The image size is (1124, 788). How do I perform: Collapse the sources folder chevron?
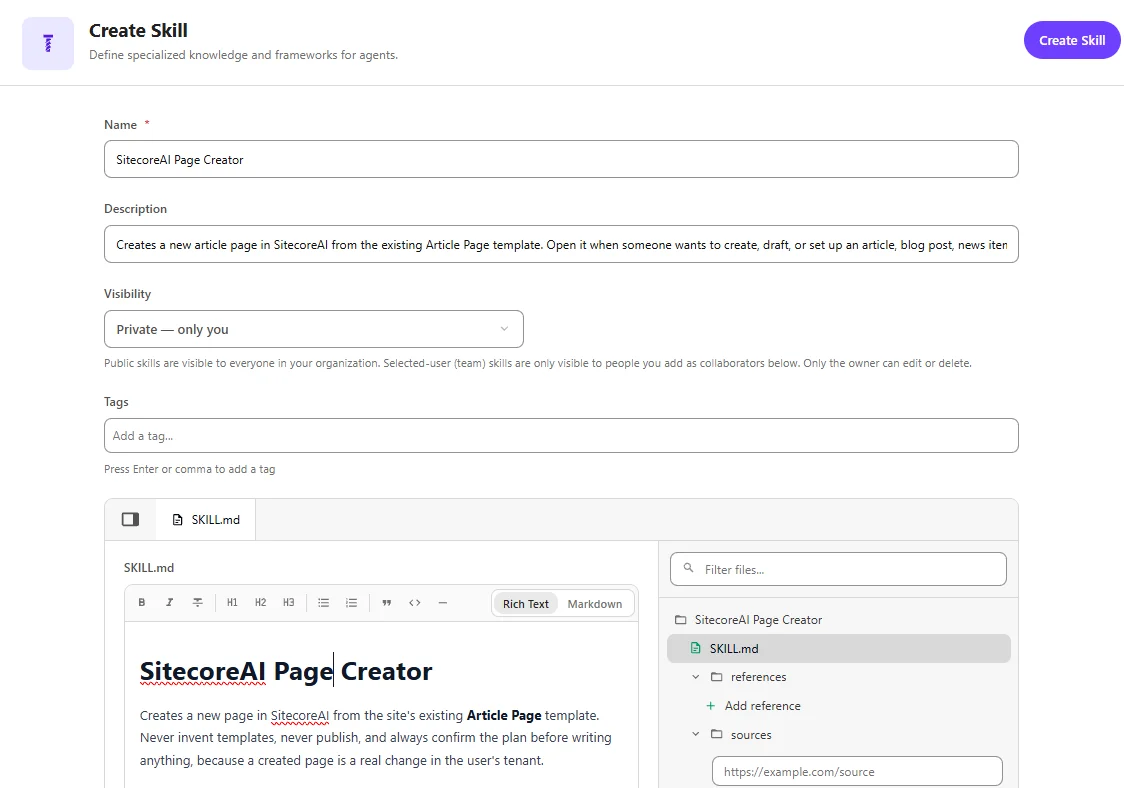click(695, 734)
